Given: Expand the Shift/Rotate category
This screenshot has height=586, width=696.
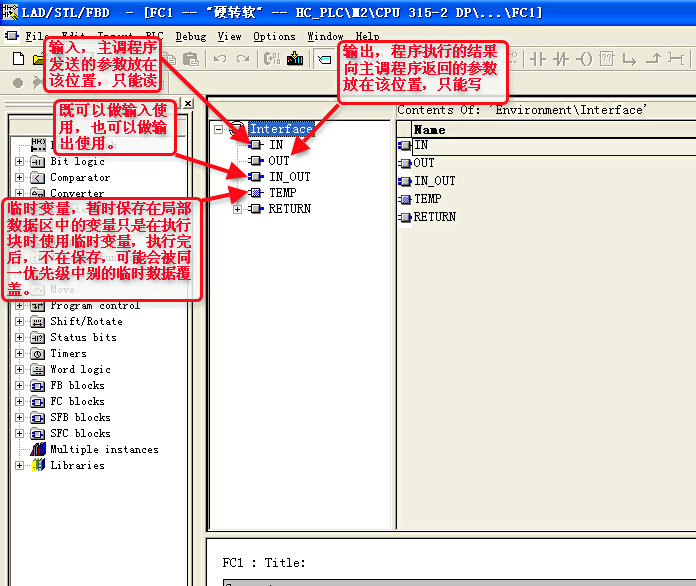Looking at the screenshot, I should [19, 321].
